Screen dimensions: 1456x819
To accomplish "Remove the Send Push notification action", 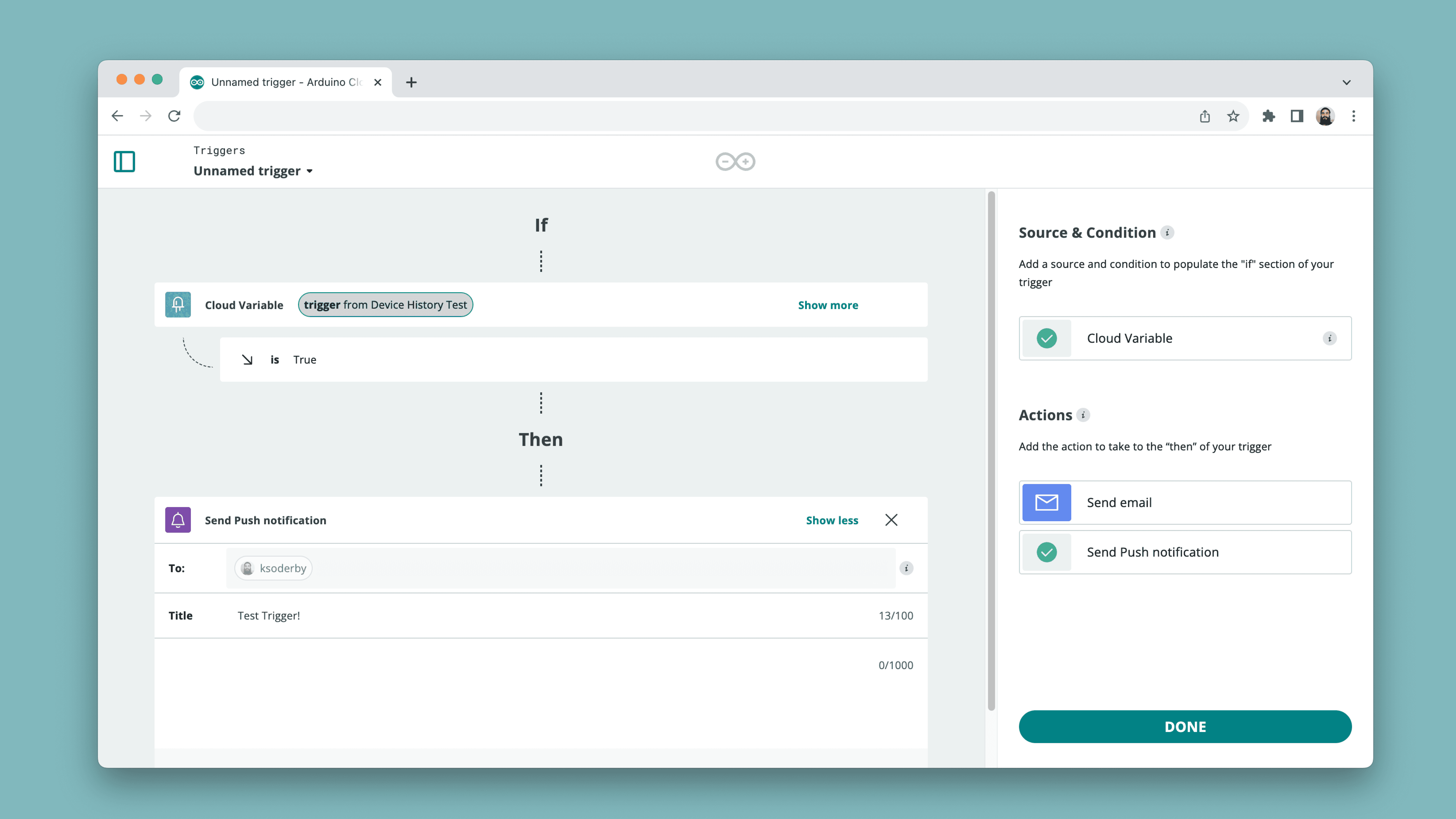I will tap(891, 520).
